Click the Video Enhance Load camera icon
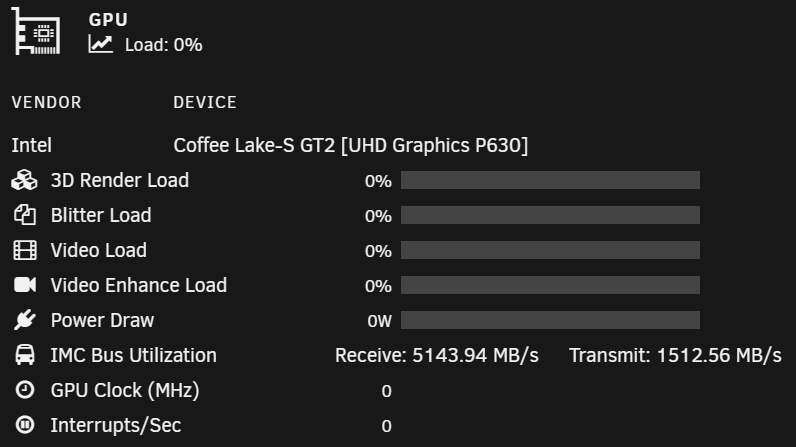 point(24,285)
